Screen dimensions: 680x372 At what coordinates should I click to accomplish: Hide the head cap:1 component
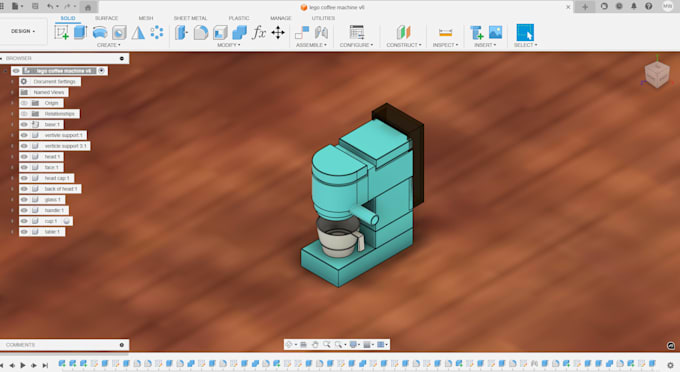(x=24, y=178)
